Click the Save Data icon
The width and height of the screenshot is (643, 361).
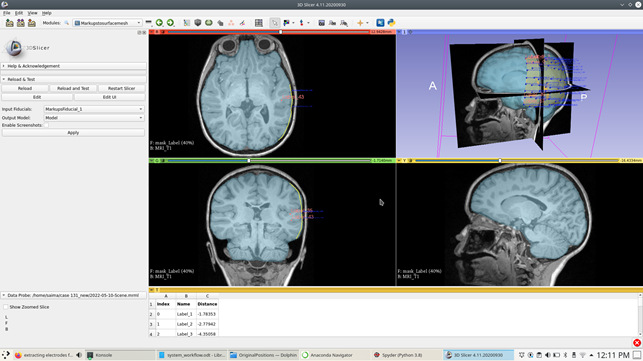(x=32, y=23)
